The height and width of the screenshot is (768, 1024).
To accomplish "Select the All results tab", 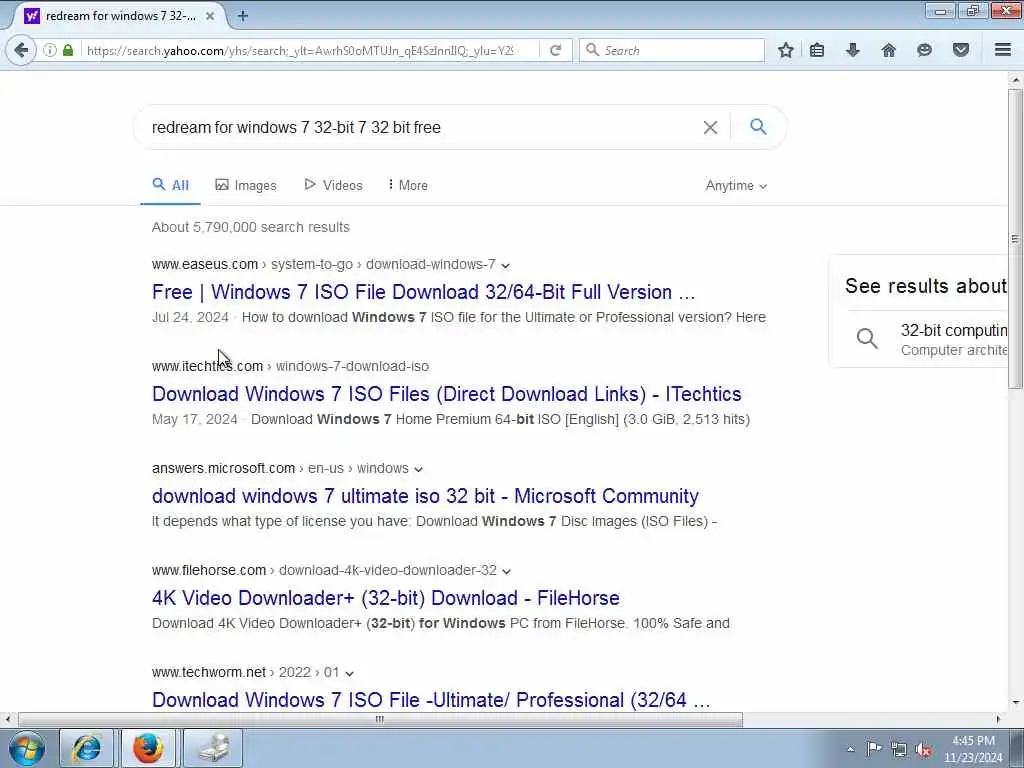I will point(170,185).
